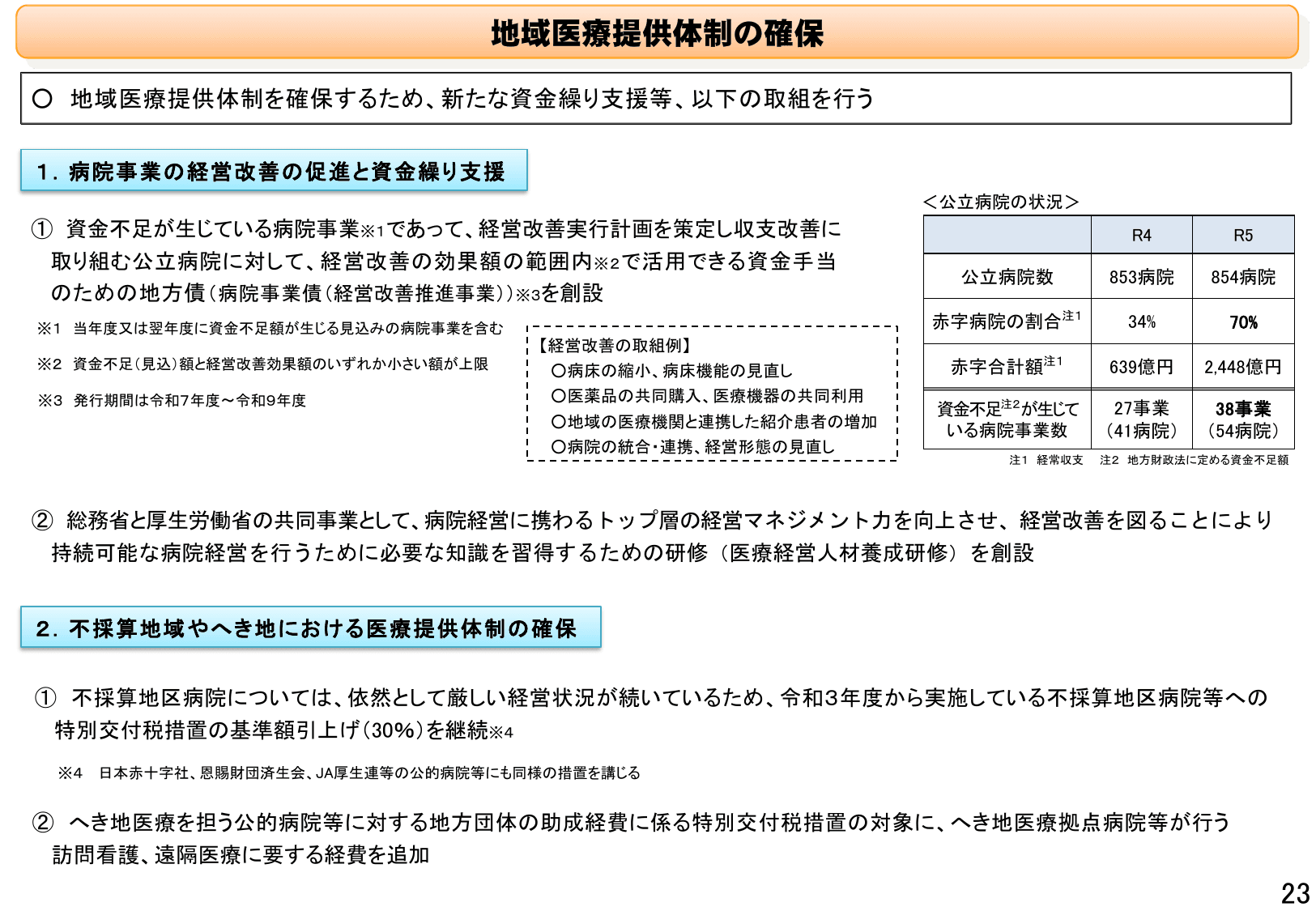Click the 2,448億円 cell
The height and width of the screenshot is (911, 1316).
1244,366
